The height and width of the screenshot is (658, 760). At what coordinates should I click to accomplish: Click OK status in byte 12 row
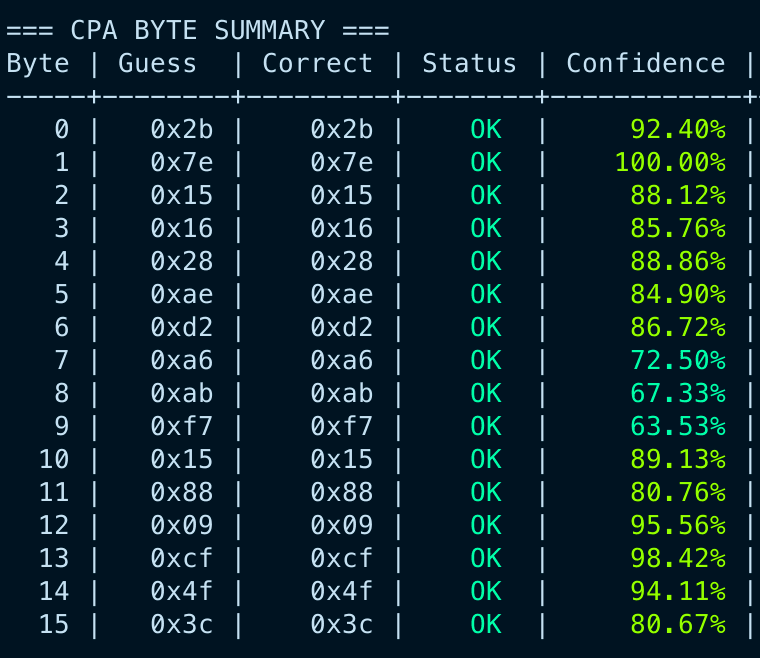click(x=486, y=525)
